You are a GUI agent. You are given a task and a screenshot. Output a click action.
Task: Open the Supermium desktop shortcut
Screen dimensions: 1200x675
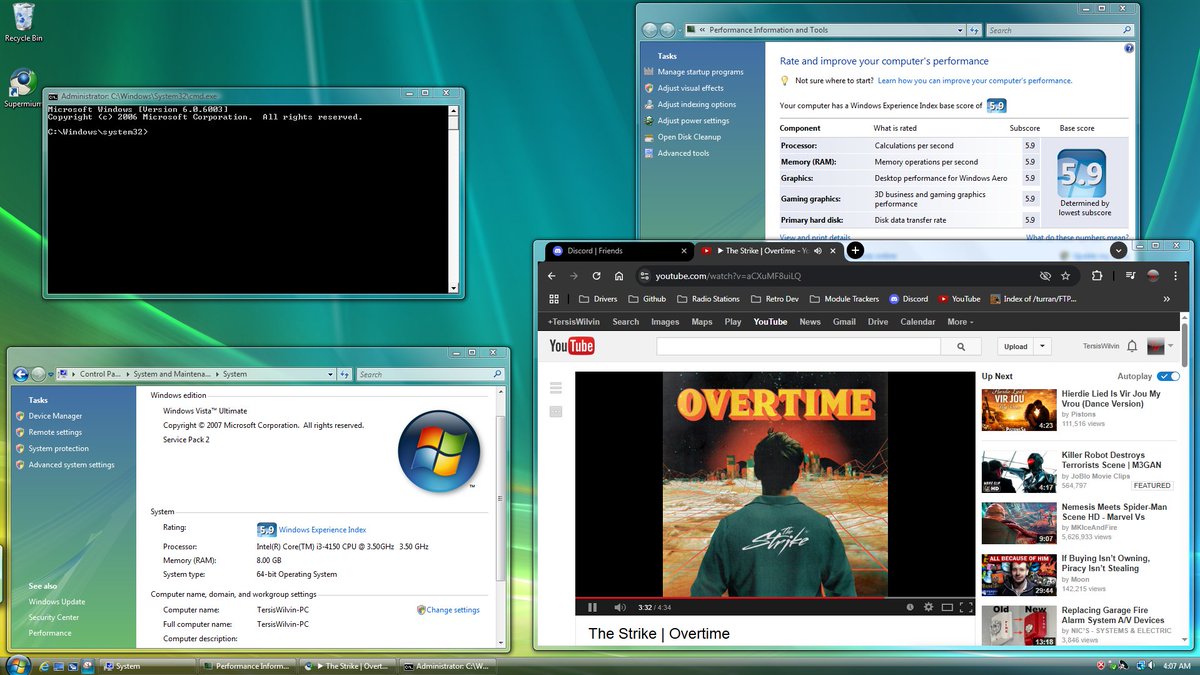pyautogui.click(x=22, y=88)
